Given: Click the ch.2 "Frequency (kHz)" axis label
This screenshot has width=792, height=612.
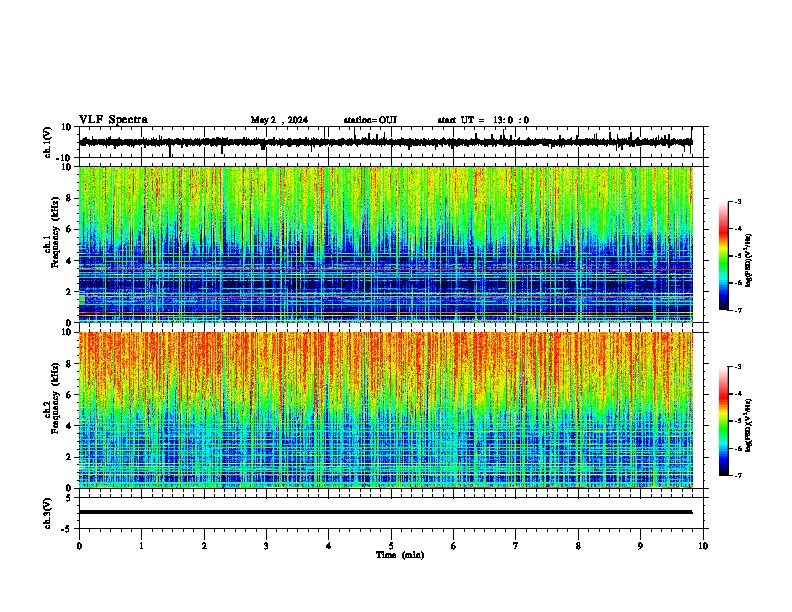Looking at the screenshot, I should [x=55, y=398].
